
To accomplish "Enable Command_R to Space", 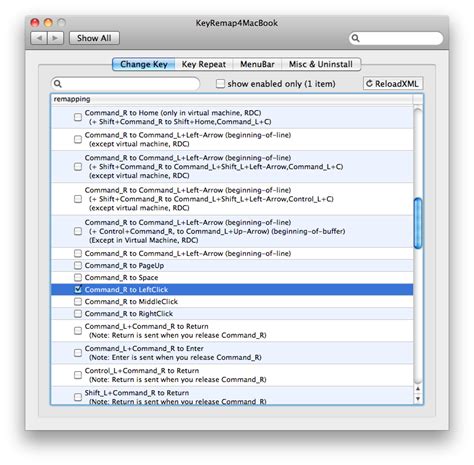I will [78, 277].
